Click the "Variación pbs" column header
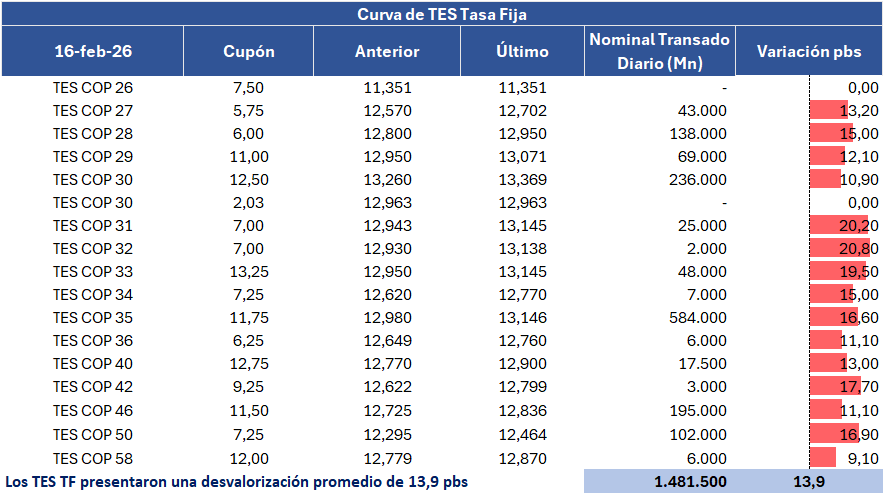The height and width of the screenshot is (494, 883). click(808, 51)
